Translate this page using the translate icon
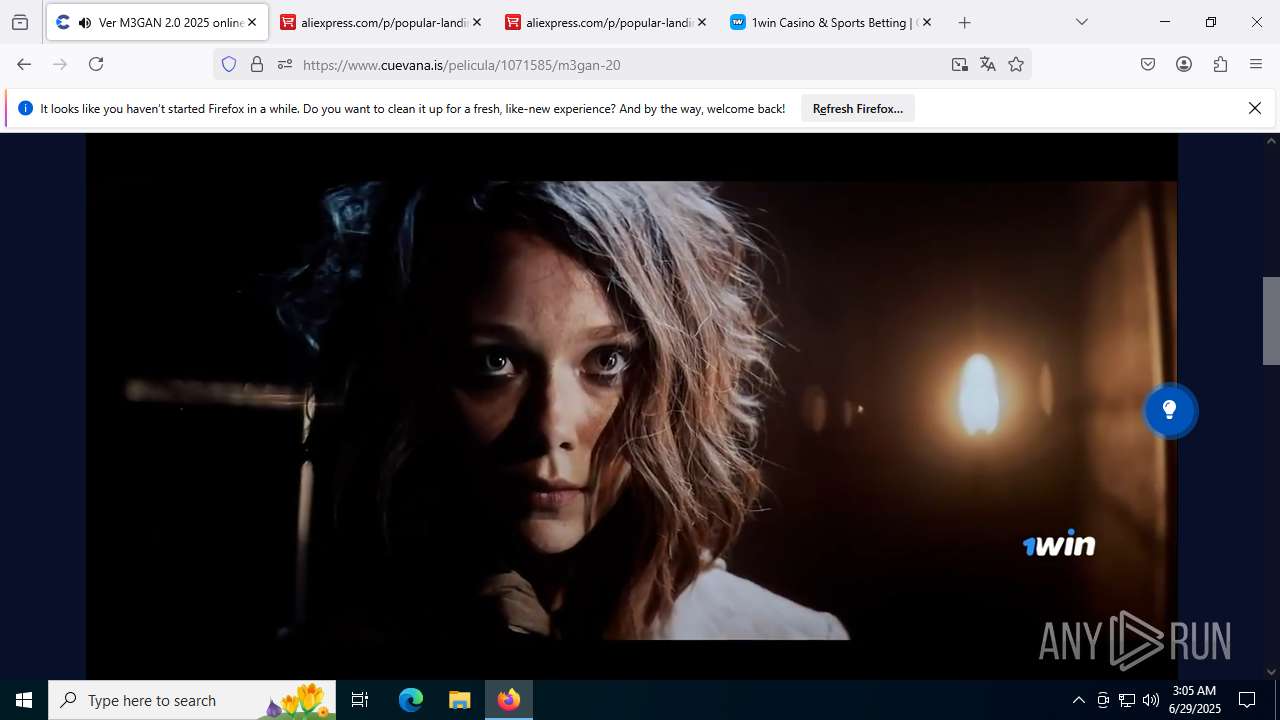 (988, 64)
